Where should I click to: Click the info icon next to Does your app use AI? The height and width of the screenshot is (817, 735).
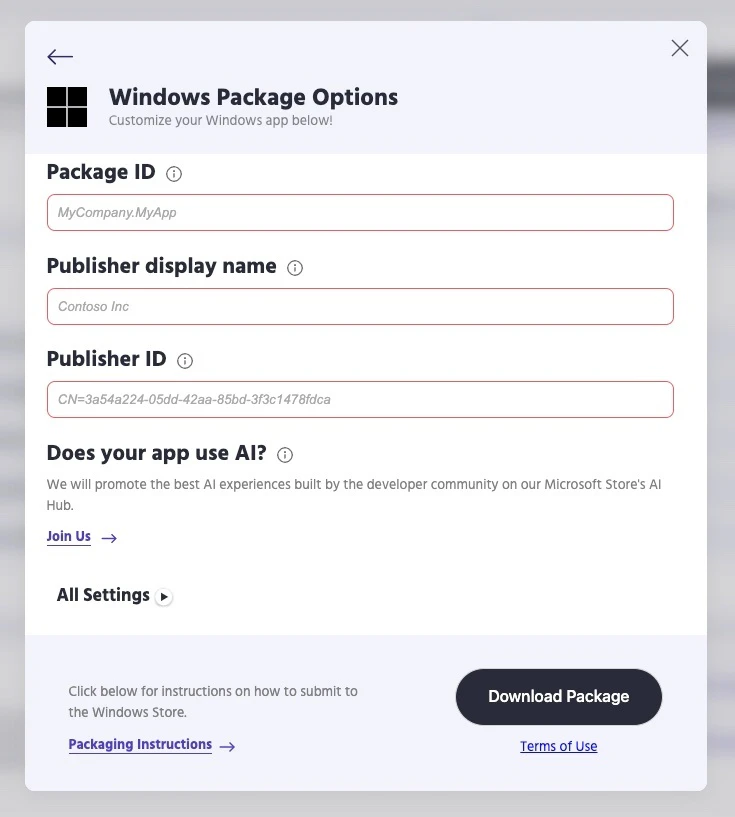285,455
